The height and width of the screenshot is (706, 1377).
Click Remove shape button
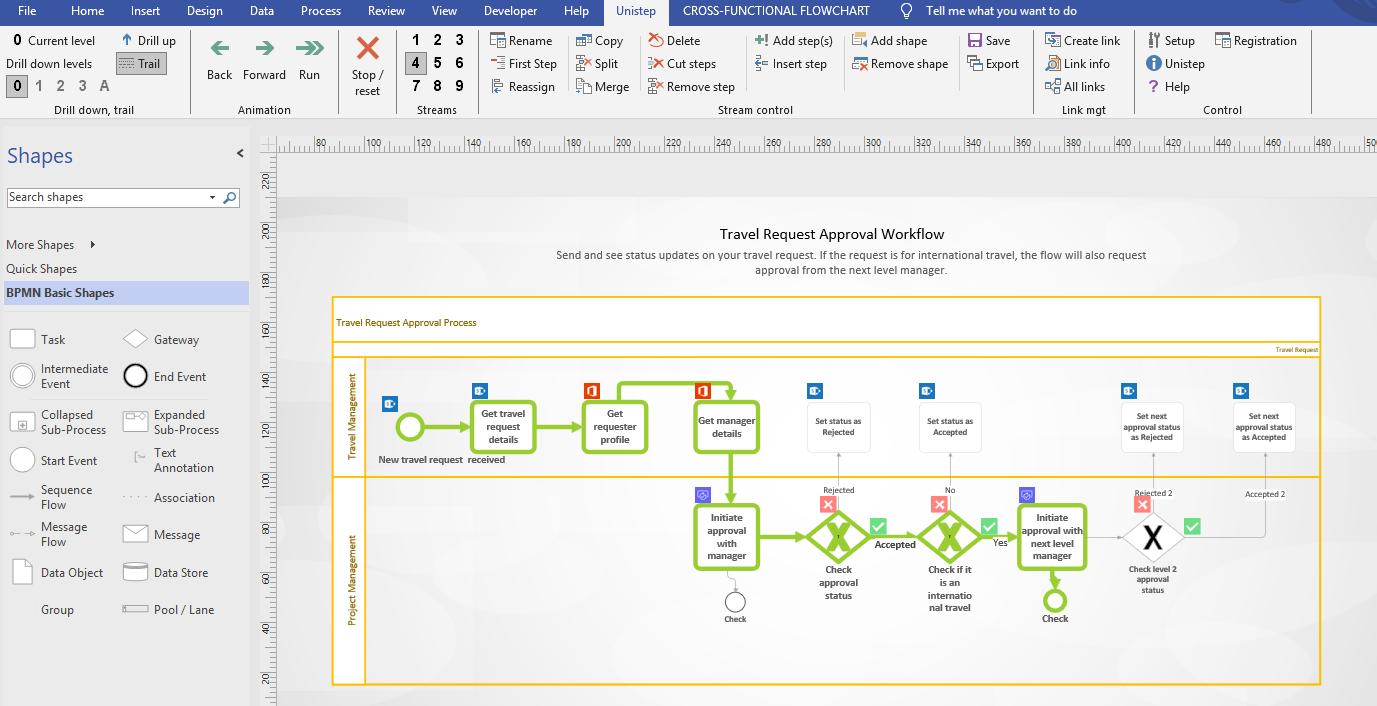900,64
